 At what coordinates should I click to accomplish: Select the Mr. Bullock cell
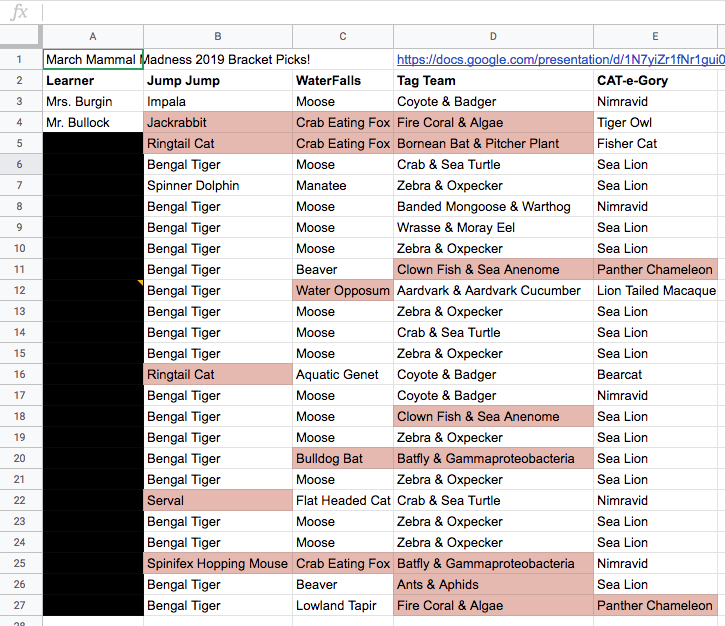tap(93, 123)
